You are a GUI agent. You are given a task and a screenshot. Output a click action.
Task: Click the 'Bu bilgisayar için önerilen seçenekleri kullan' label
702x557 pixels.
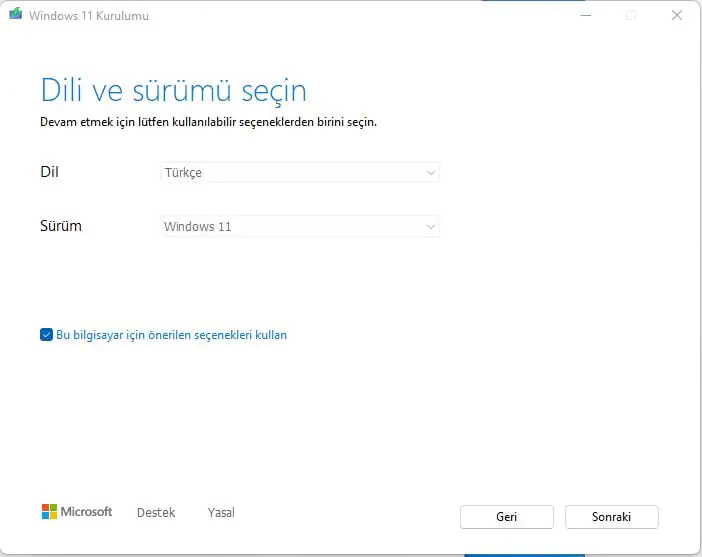click(x=171, y=335)
